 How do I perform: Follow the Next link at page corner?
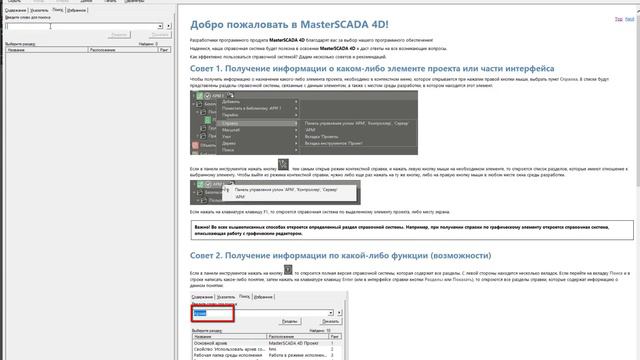click(x=629, y=19)
